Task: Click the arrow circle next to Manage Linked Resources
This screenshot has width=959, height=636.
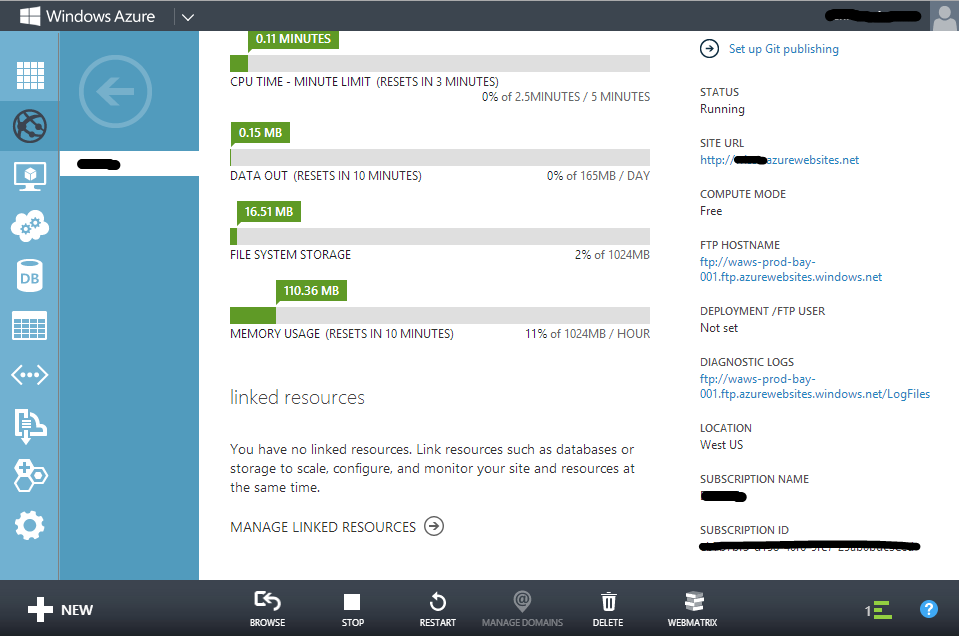Action: click(x=434, y=526)
